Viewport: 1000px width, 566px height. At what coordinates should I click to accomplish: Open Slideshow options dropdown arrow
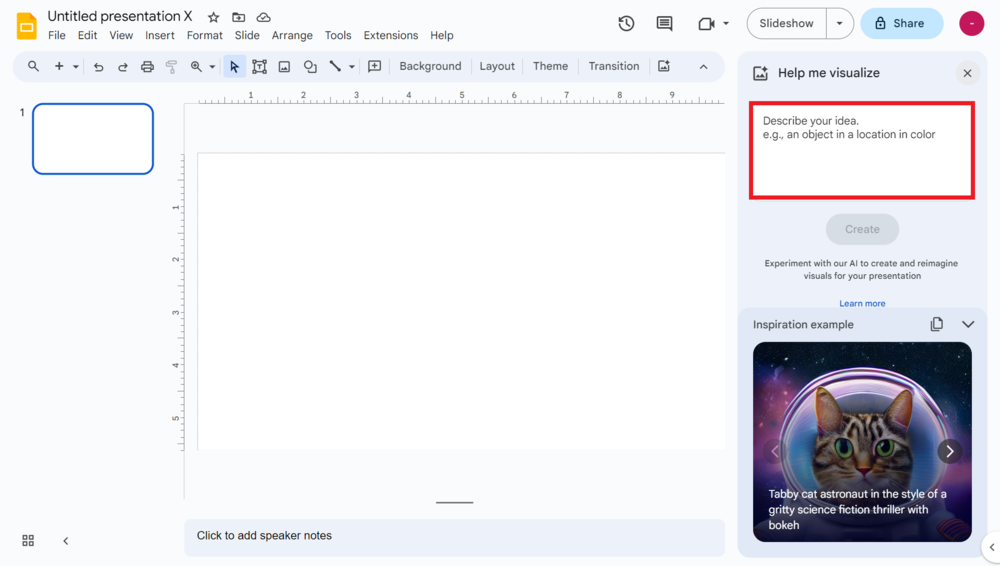pyautogui.click(x=839, y=23)
